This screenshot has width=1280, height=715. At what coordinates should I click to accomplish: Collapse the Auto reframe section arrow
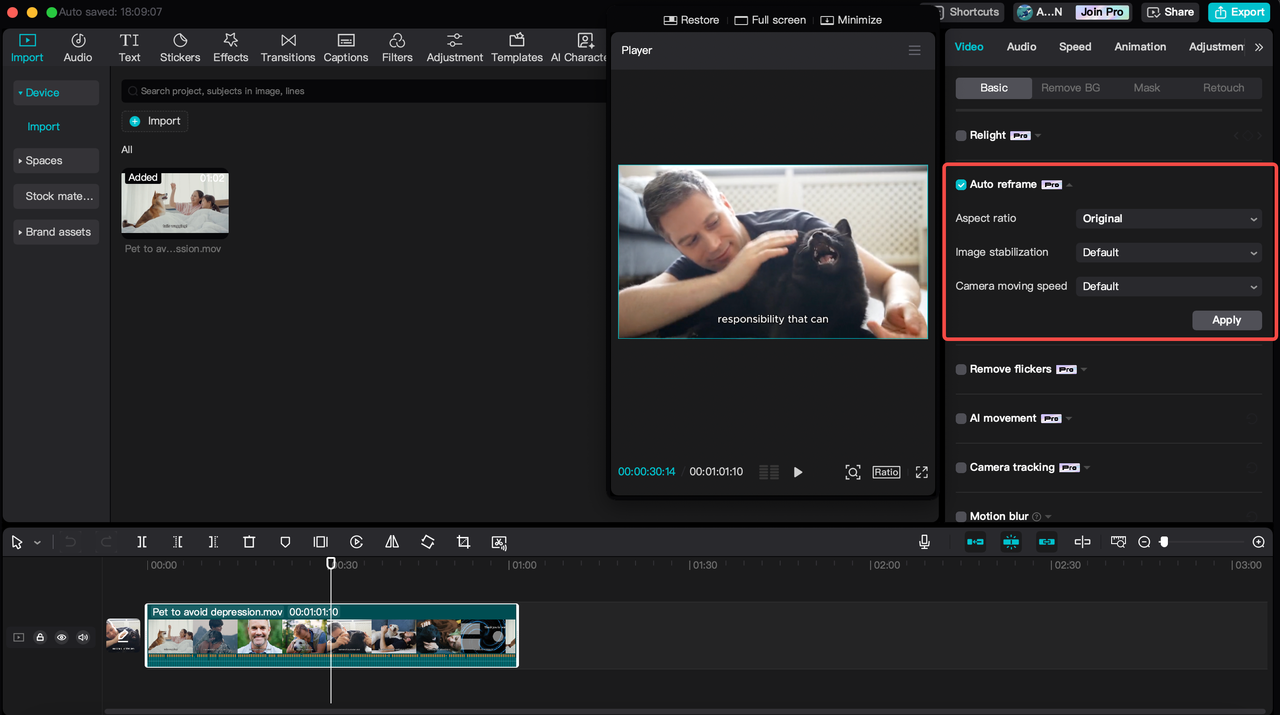[x=1069, y=185]
